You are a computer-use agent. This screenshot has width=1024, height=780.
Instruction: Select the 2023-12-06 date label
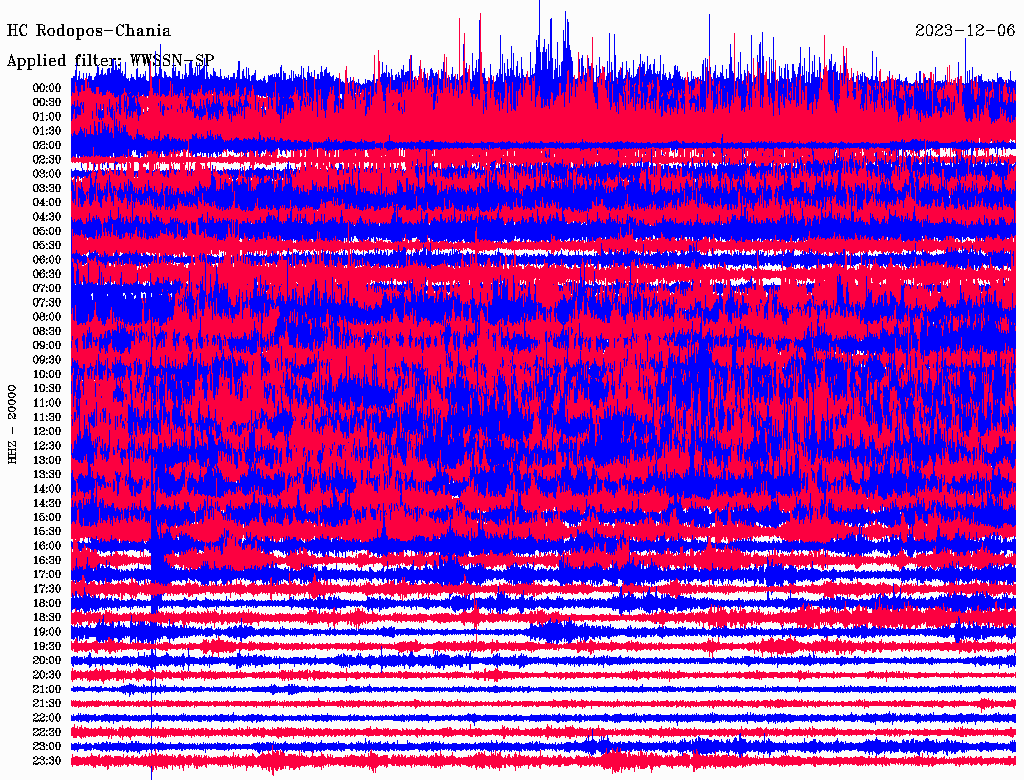pyautogui.click(x=965, y=31)
